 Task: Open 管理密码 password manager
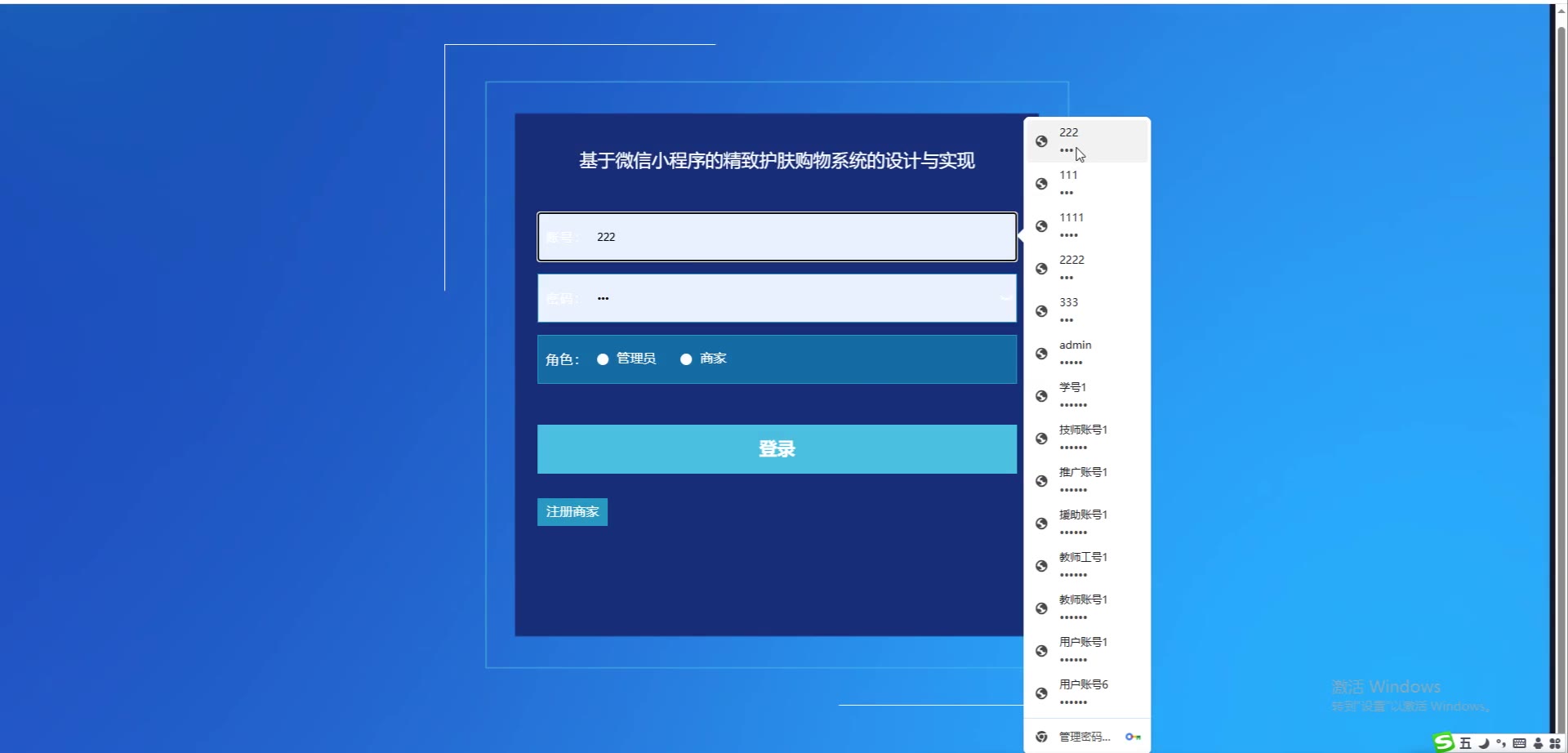[1087, 737]
